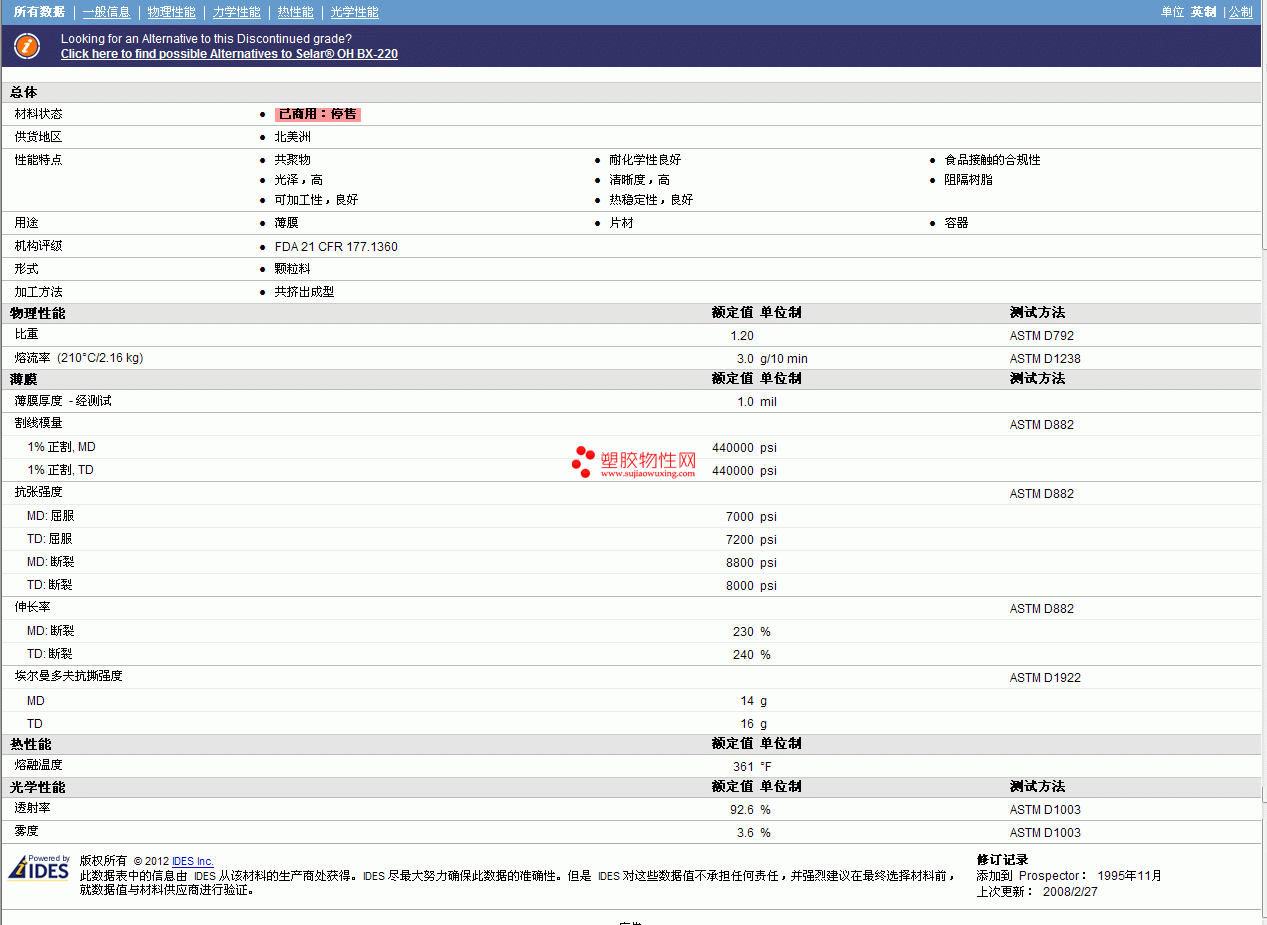Click the 食品接触的合规性 feature

coord(993,160)
